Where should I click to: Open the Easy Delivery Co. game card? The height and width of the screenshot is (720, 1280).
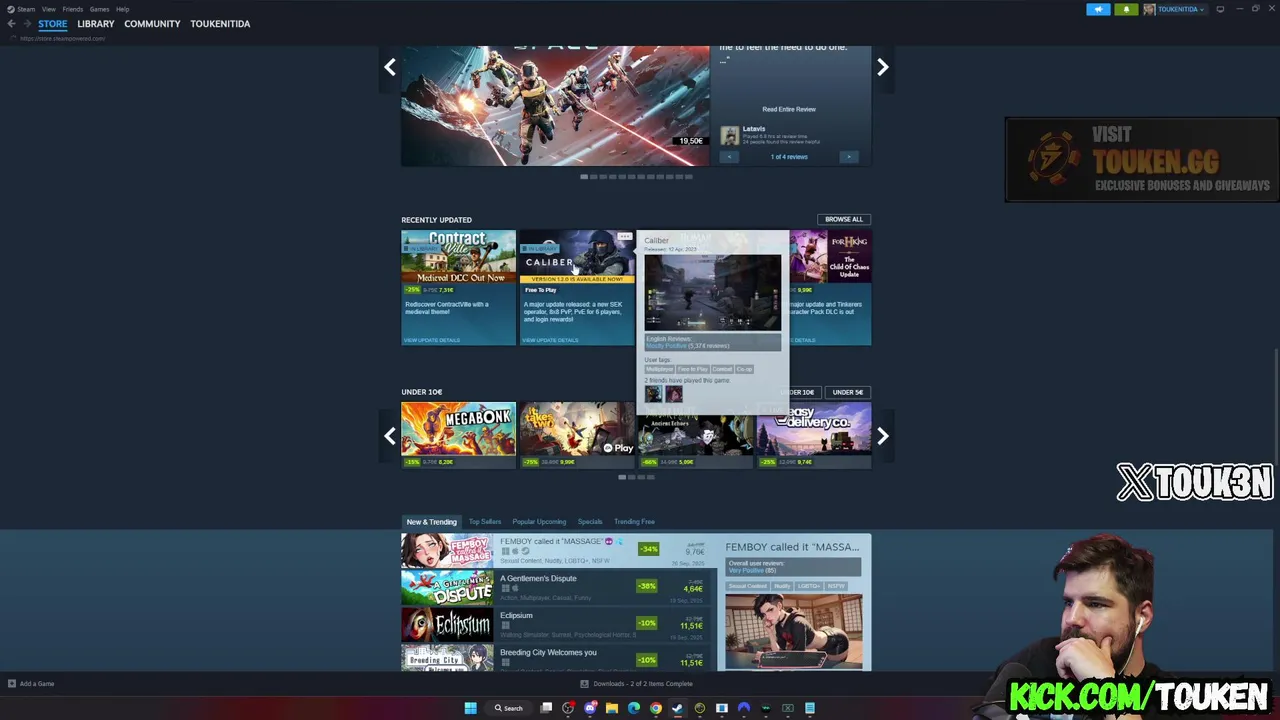(814, 435)
